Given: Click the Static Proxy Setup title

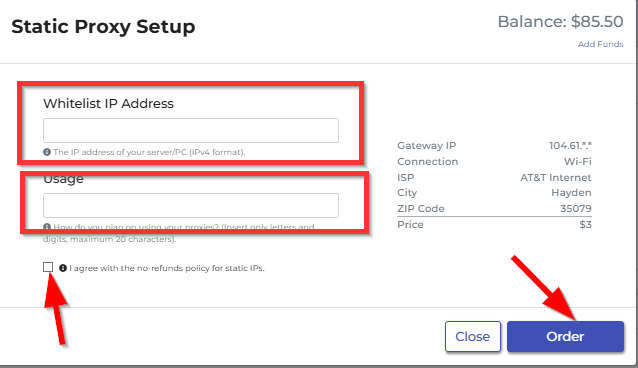Looking at the screenshot, I should (103, 26).
